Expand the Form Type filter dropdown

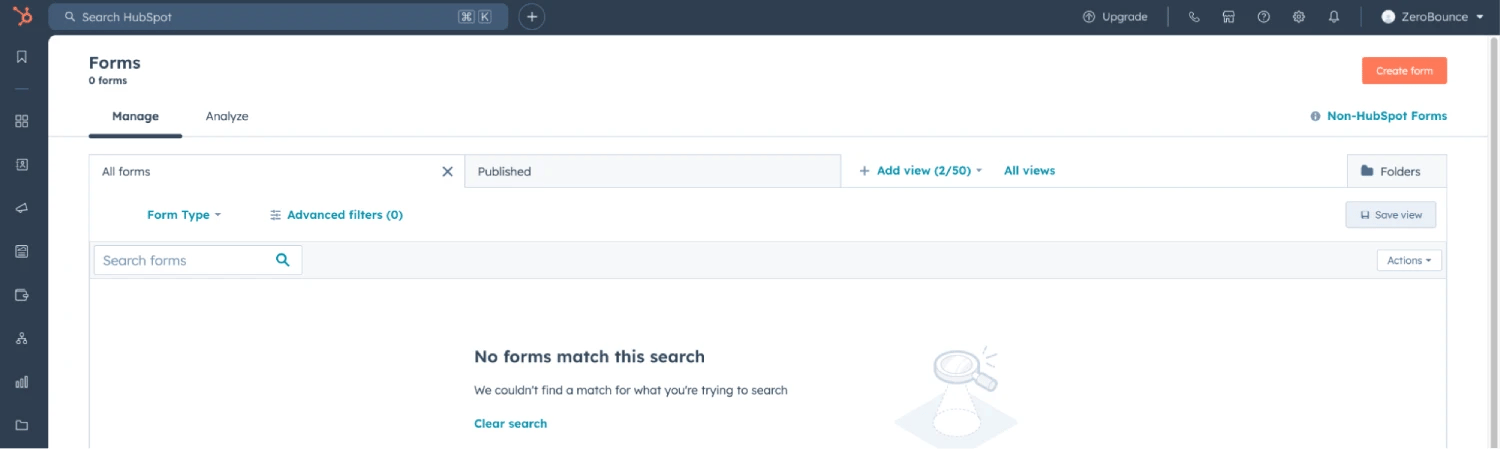[183, 215]
